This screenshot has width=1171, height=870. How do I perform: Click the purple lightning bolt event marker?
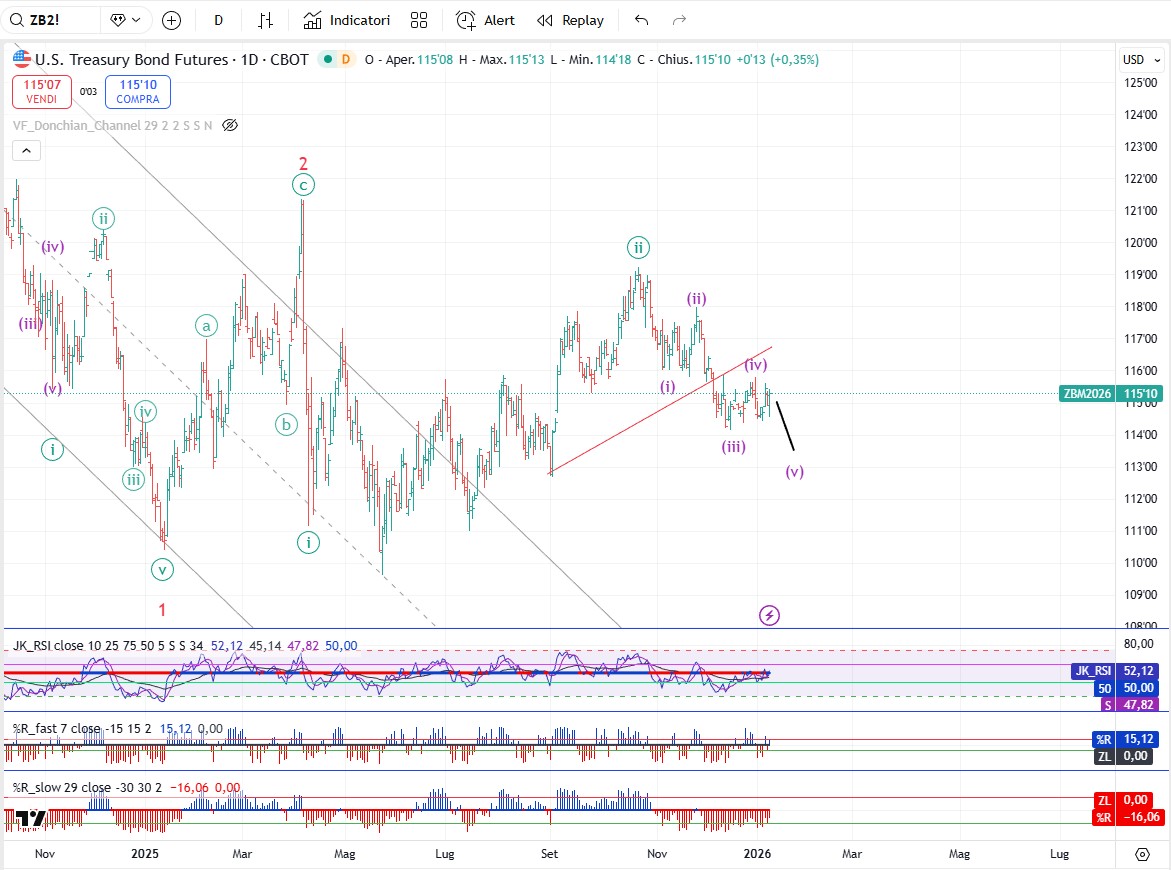coord(769,615)
